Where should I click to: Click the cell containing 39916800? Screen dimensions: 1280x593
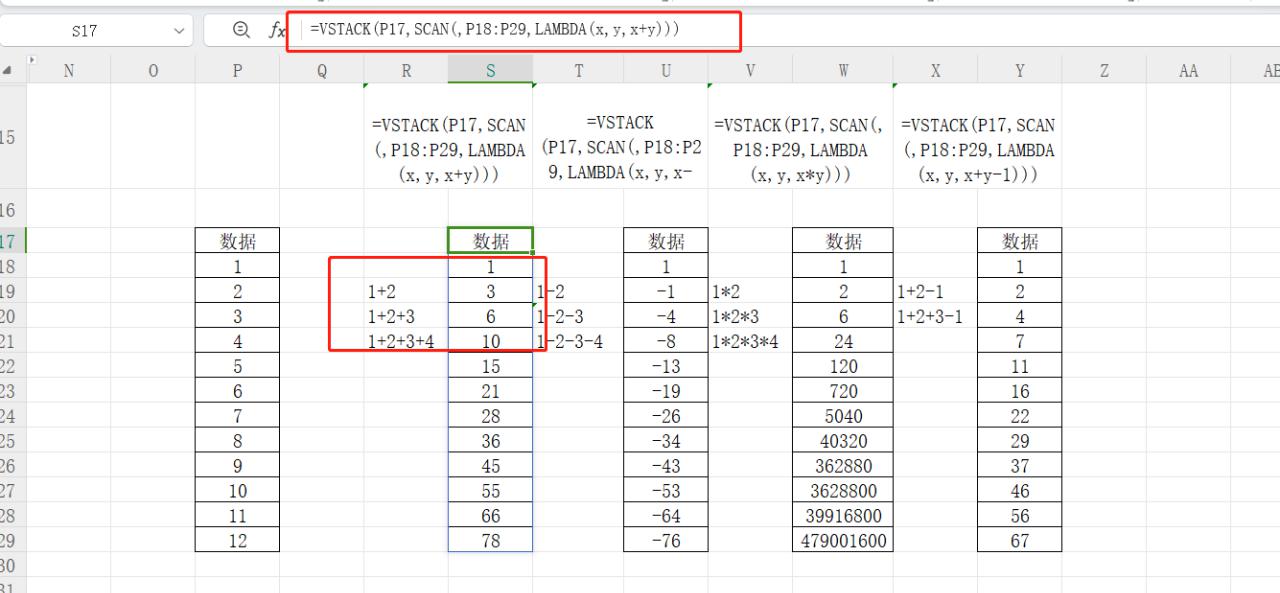[843, 516]
